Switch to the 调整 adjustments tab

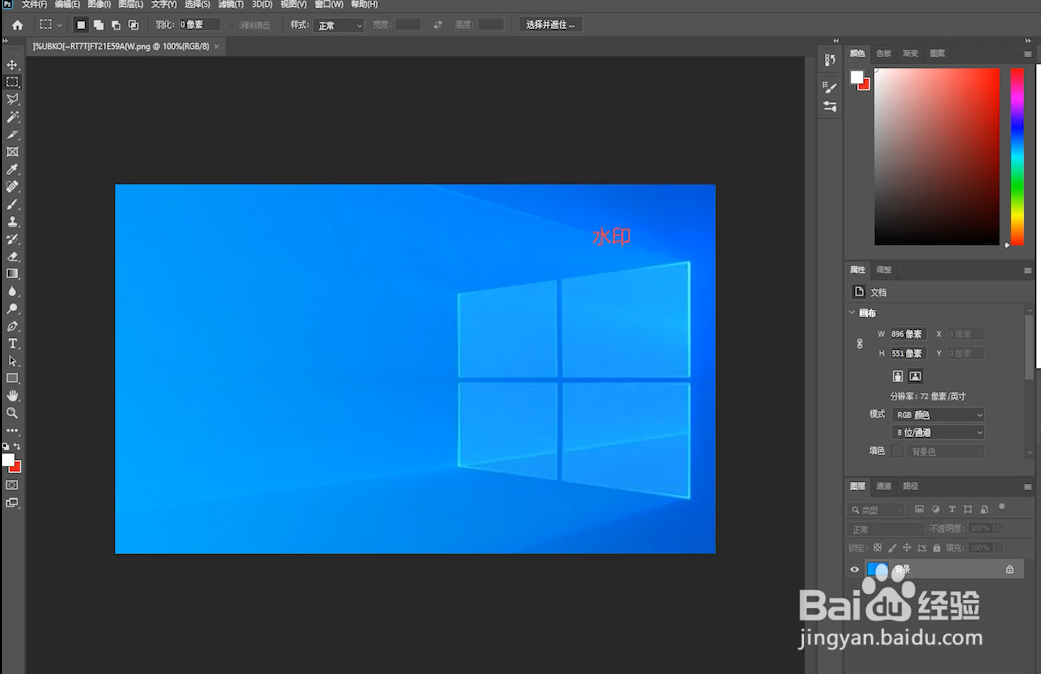point(884,270)
